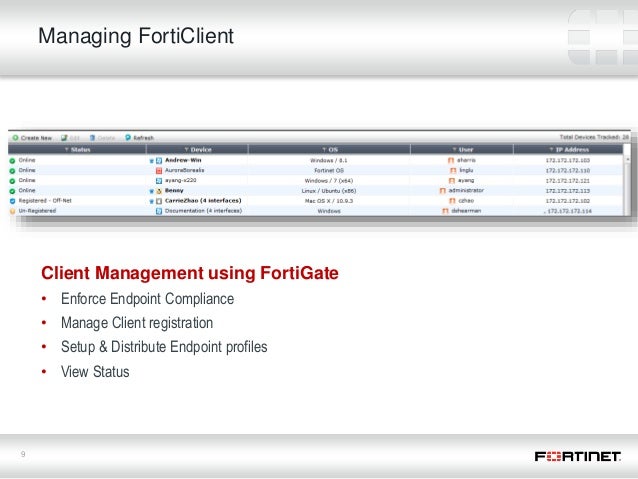The height and width of the screenshot is (479, 638).
Task: Select the ayang-x220 device name
Action: click(x=181, y=180)
